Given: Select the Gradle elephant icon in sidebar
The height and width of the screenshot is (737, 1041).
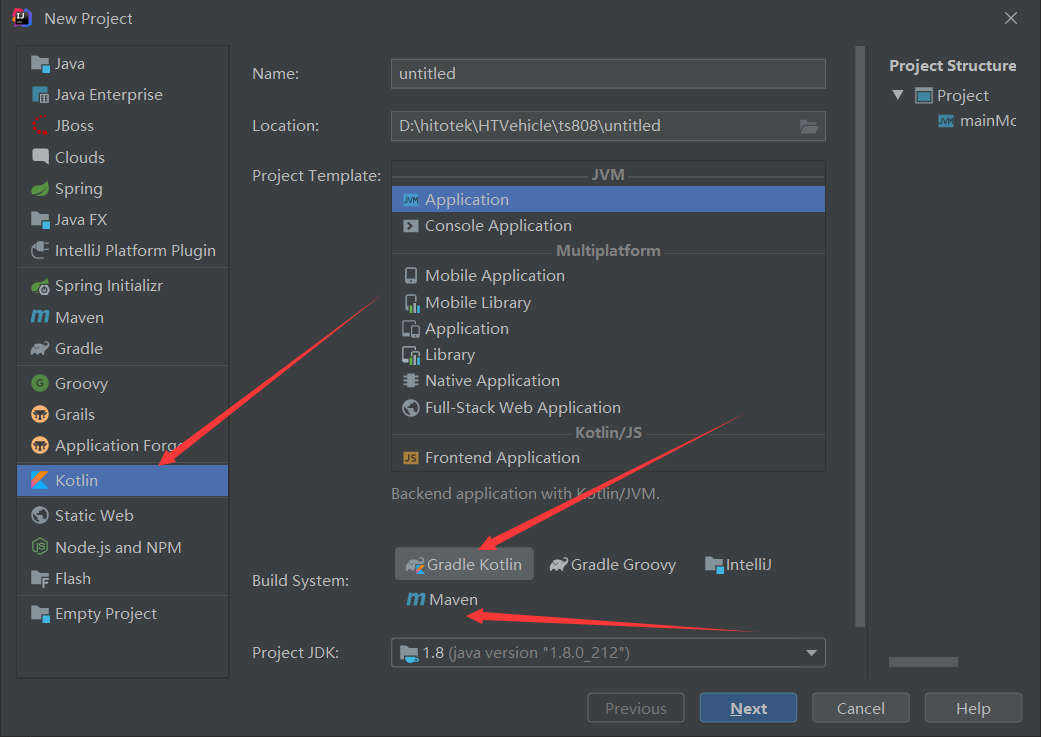Looking at the screenshot, I should tap(40, 349).
